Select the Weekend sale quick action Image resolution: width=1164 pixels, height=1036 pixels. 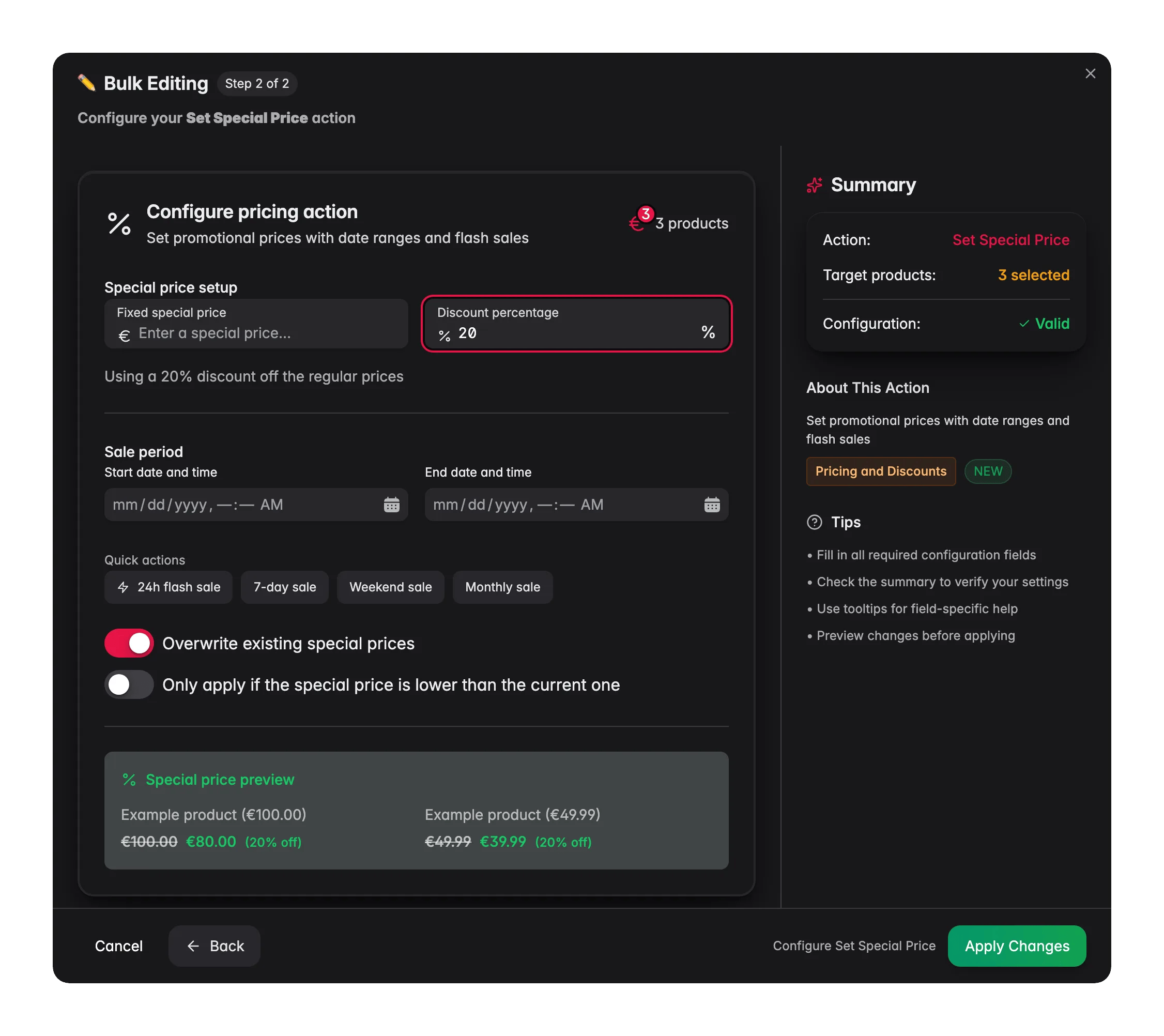[x=391, y=587]
